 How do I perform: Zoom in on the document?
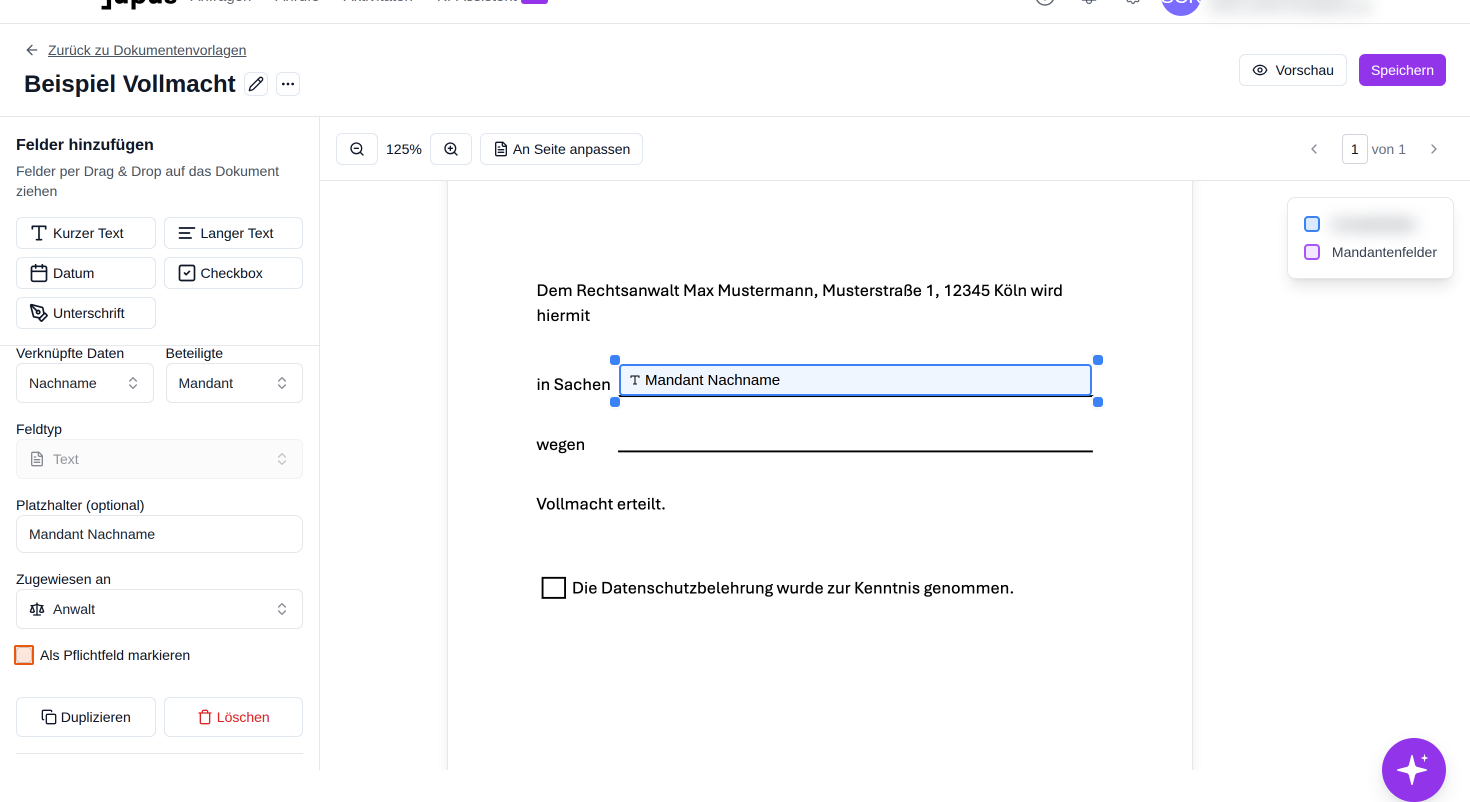tap(451, 149)
